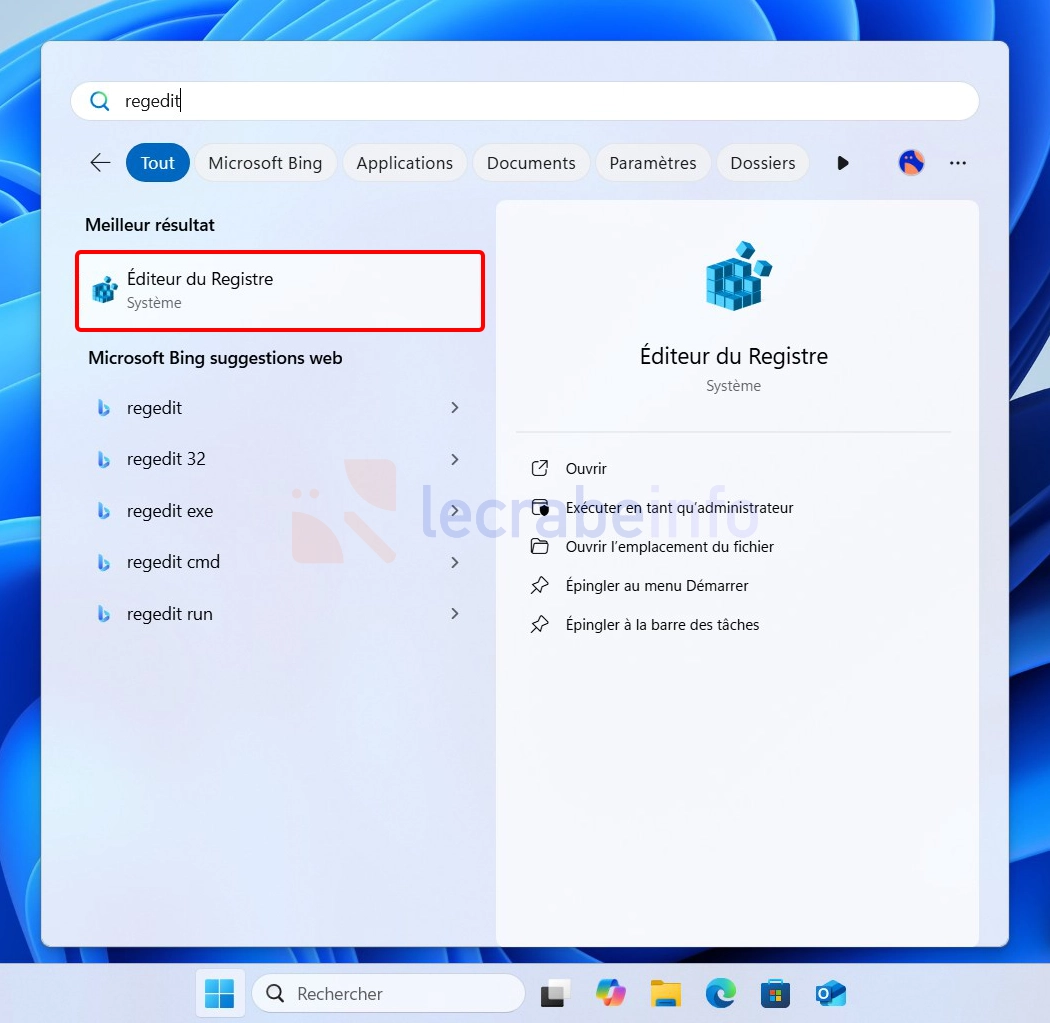Expand chevron beside regedit suggestion

455,408
